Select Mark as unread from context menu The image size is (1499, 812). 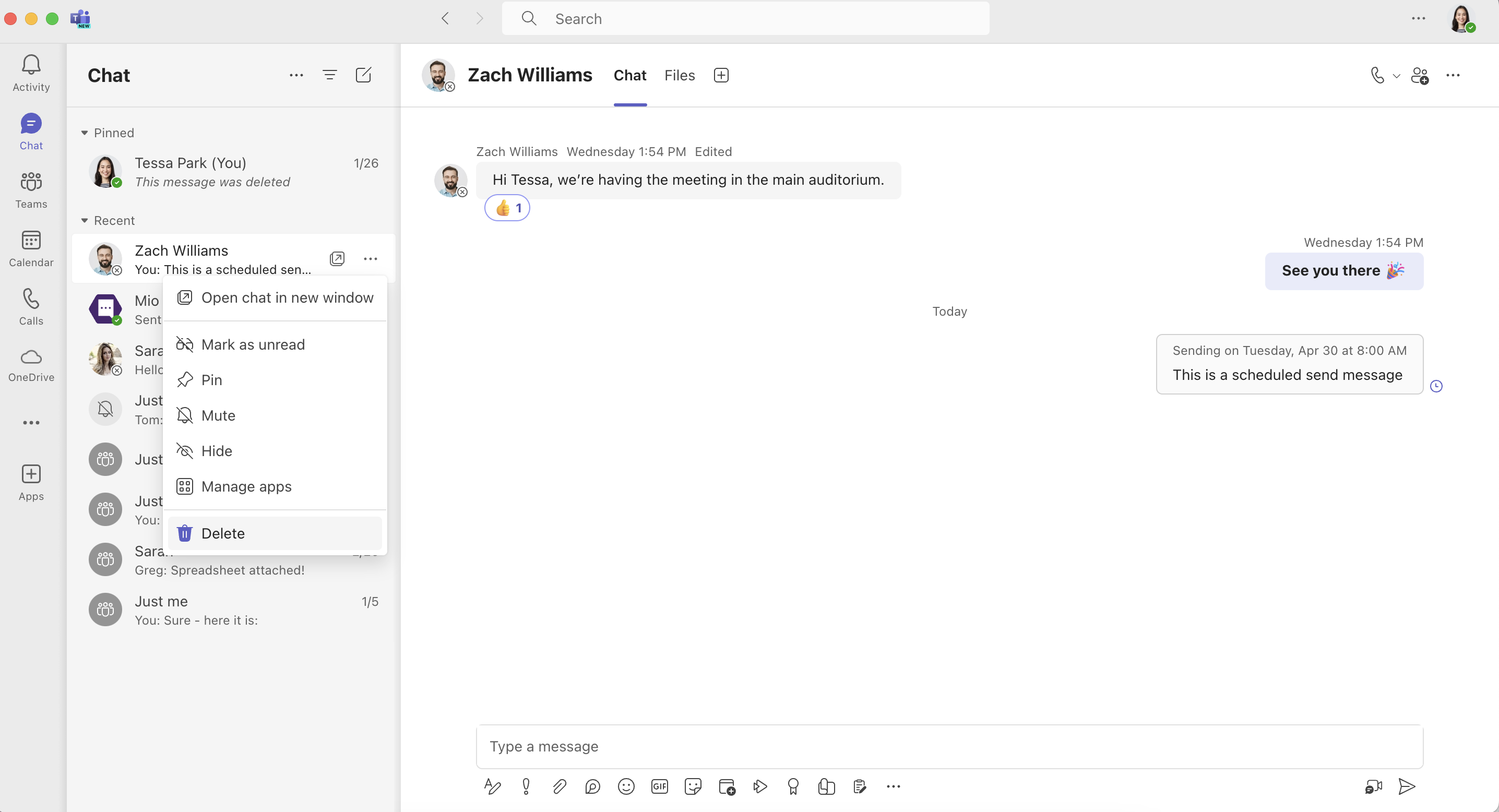pyautogui.click(x=253, y=344)
